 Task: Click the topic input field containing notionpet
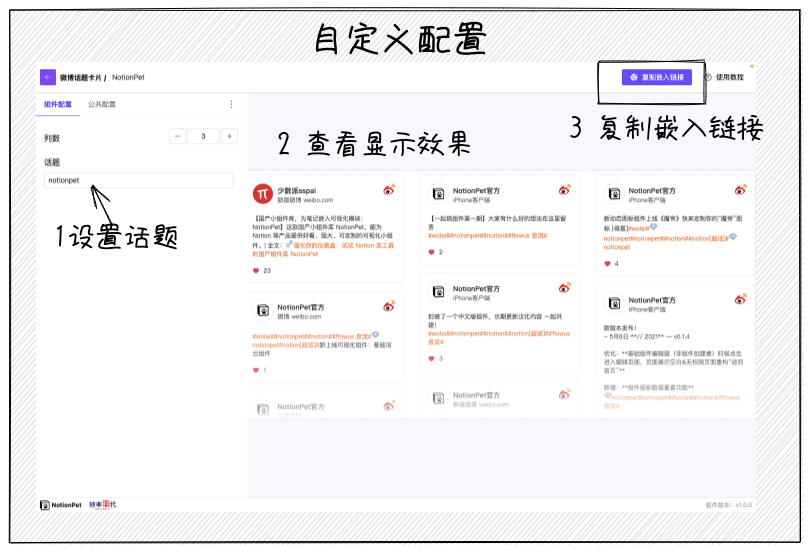point(139,180)
